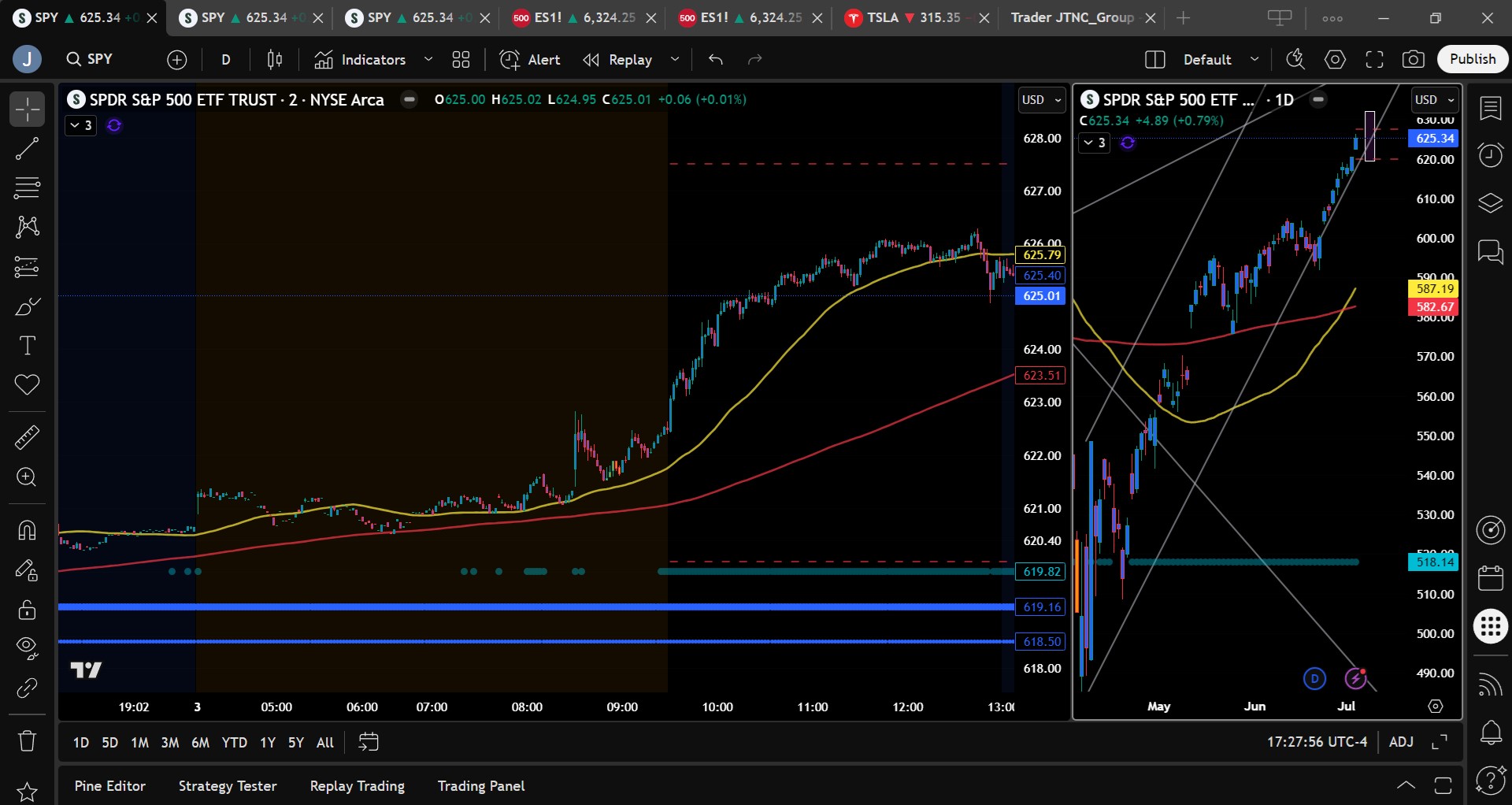The width and height of the screenshot is (1512, 805).
Task: Open the candlestick chart type menu
Action: click(x=275, y=59)
